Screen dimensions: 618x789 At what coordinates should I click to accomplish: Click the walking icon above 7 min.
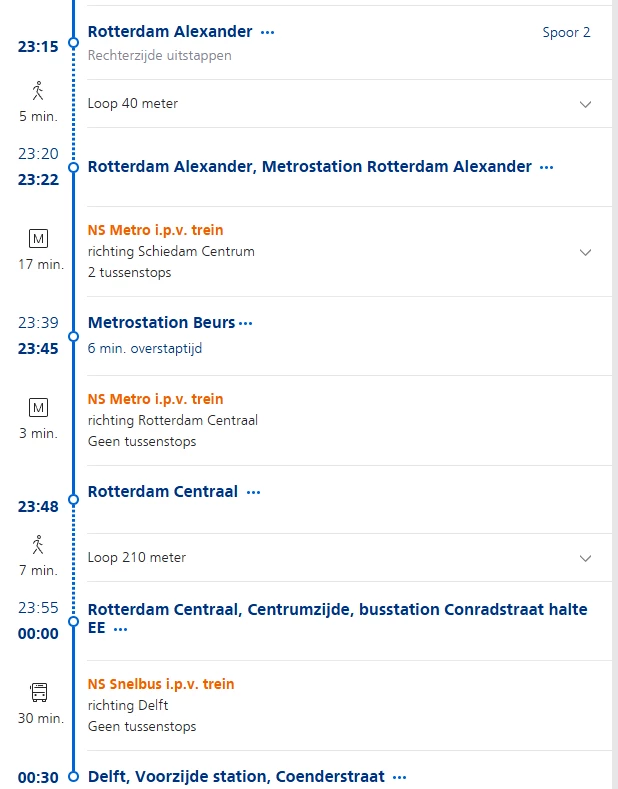click(38, 545)
